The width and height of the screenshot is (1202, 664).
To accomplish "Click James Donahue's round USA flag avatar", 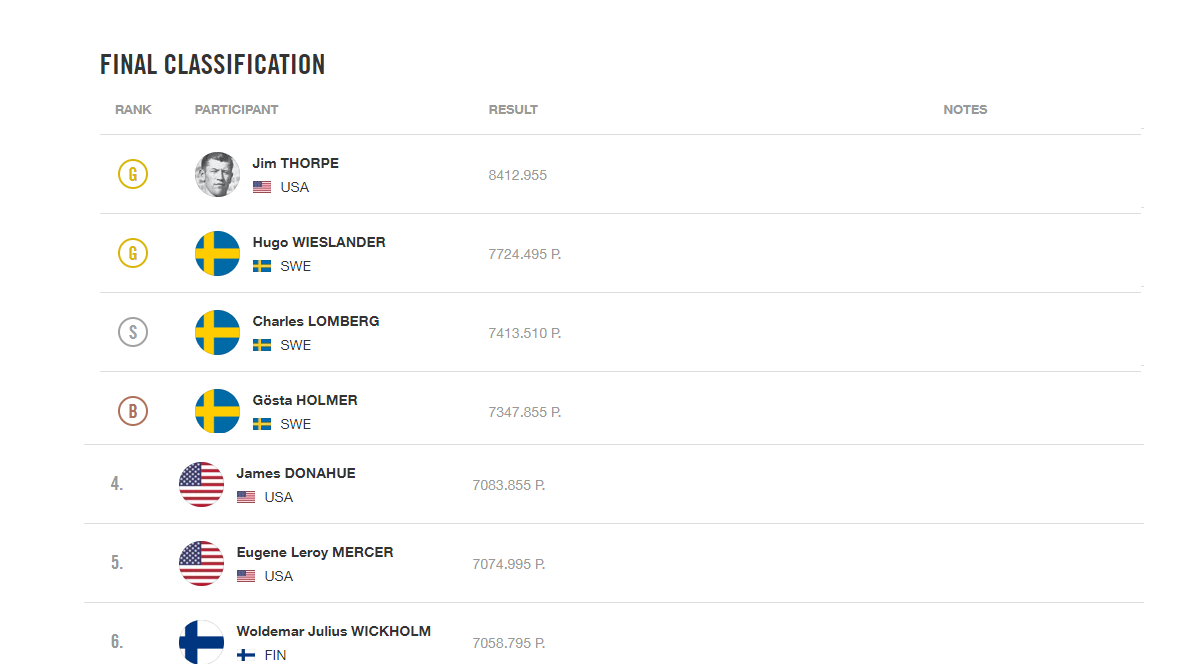I will pyautogui.click(x=201, y=485).
